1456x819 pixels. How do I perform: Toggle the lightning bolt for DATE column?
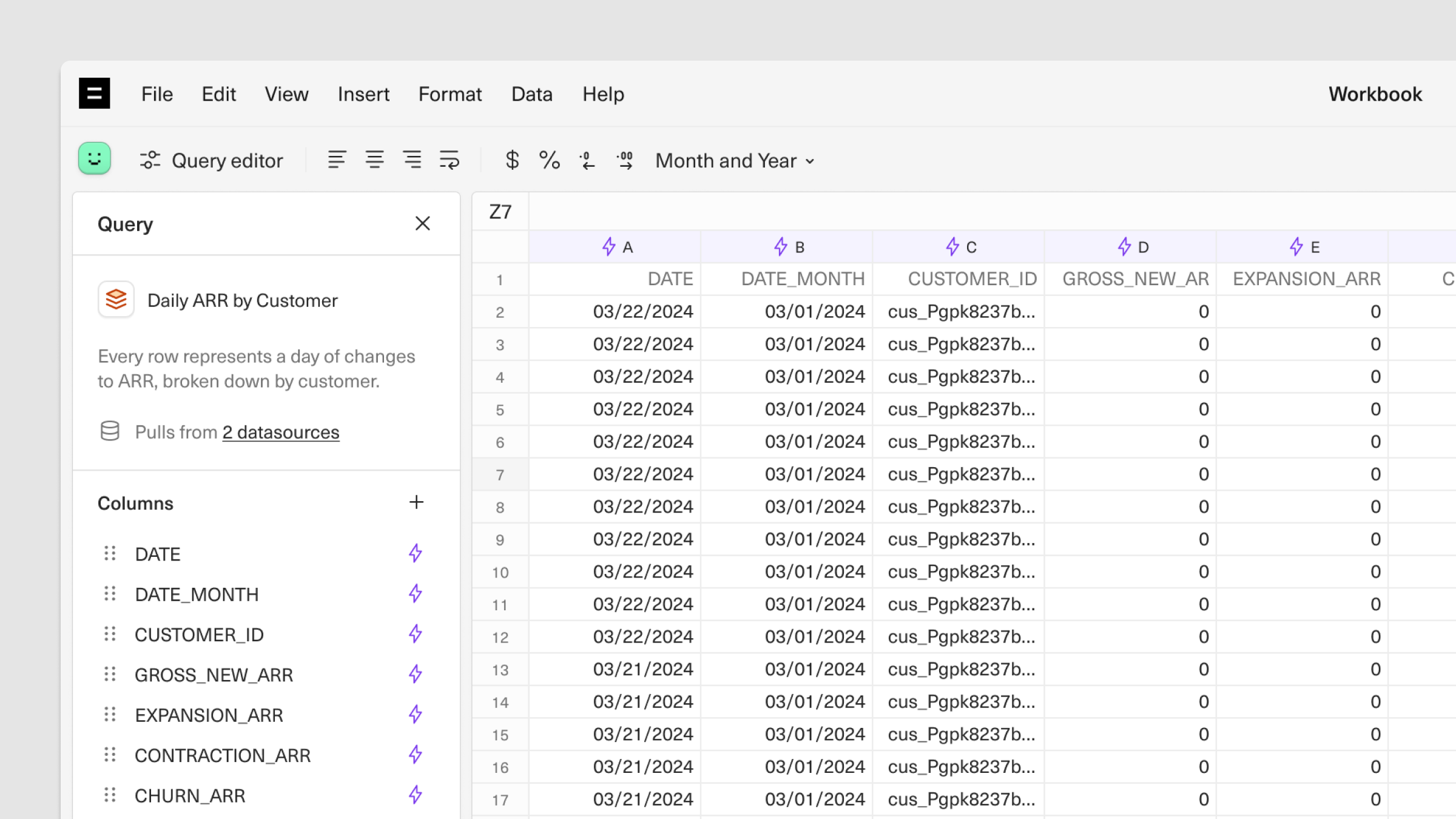click(x=416, y=553)
